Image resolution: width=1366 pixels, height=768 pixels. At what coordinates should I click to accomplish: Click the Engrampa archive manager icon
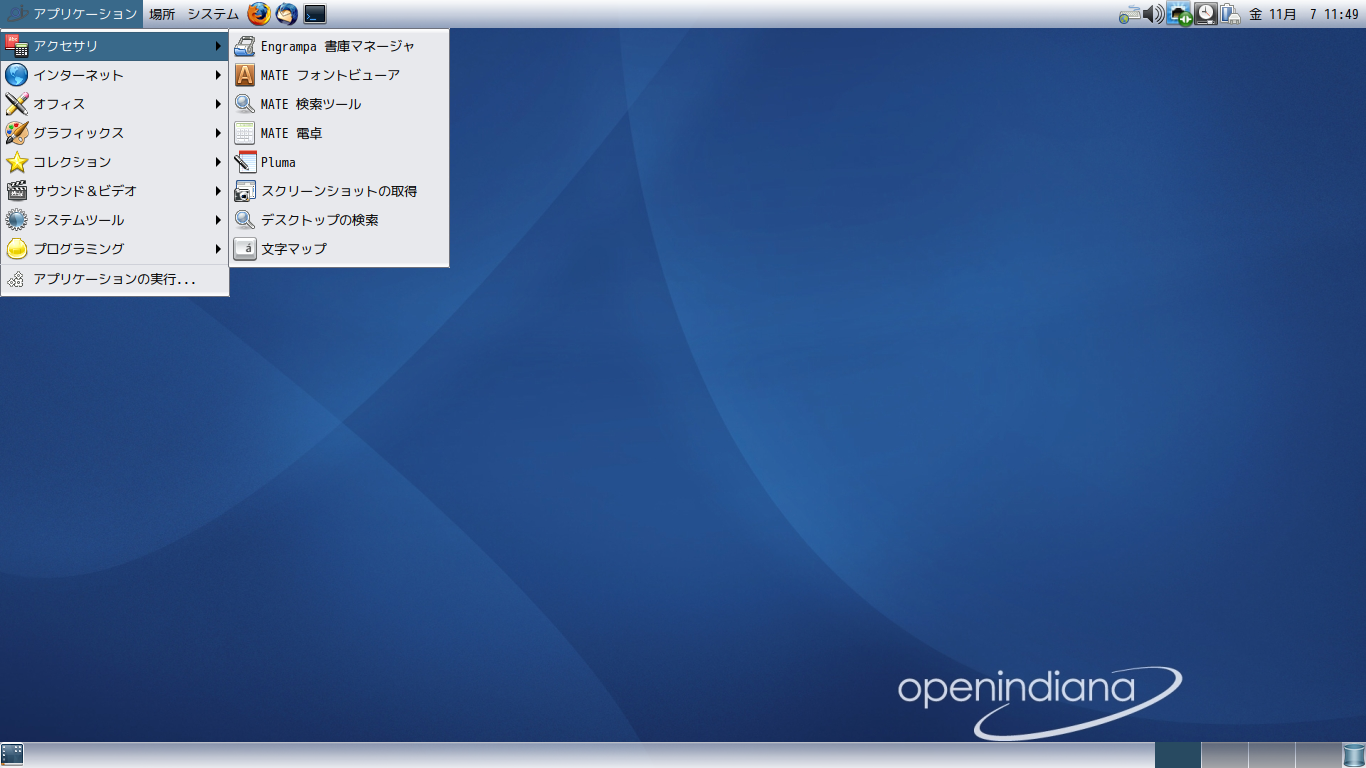pos(245,46)
